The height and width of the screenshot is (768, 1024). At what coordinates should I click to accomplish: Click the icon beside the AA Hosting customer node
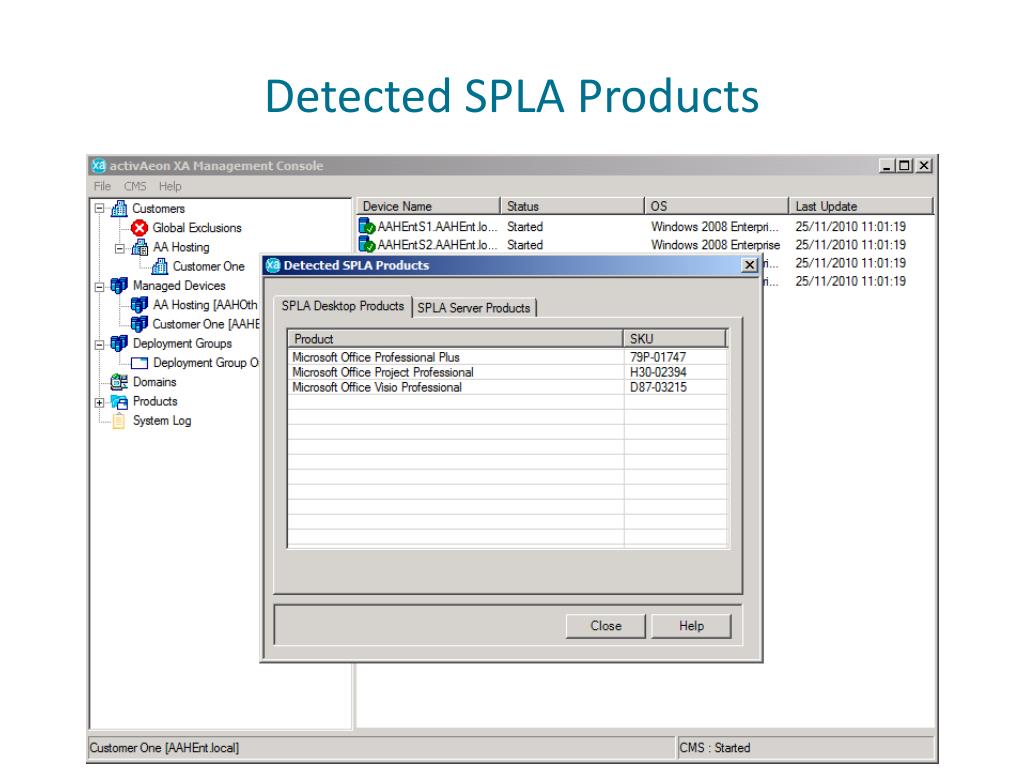[140, 248]
